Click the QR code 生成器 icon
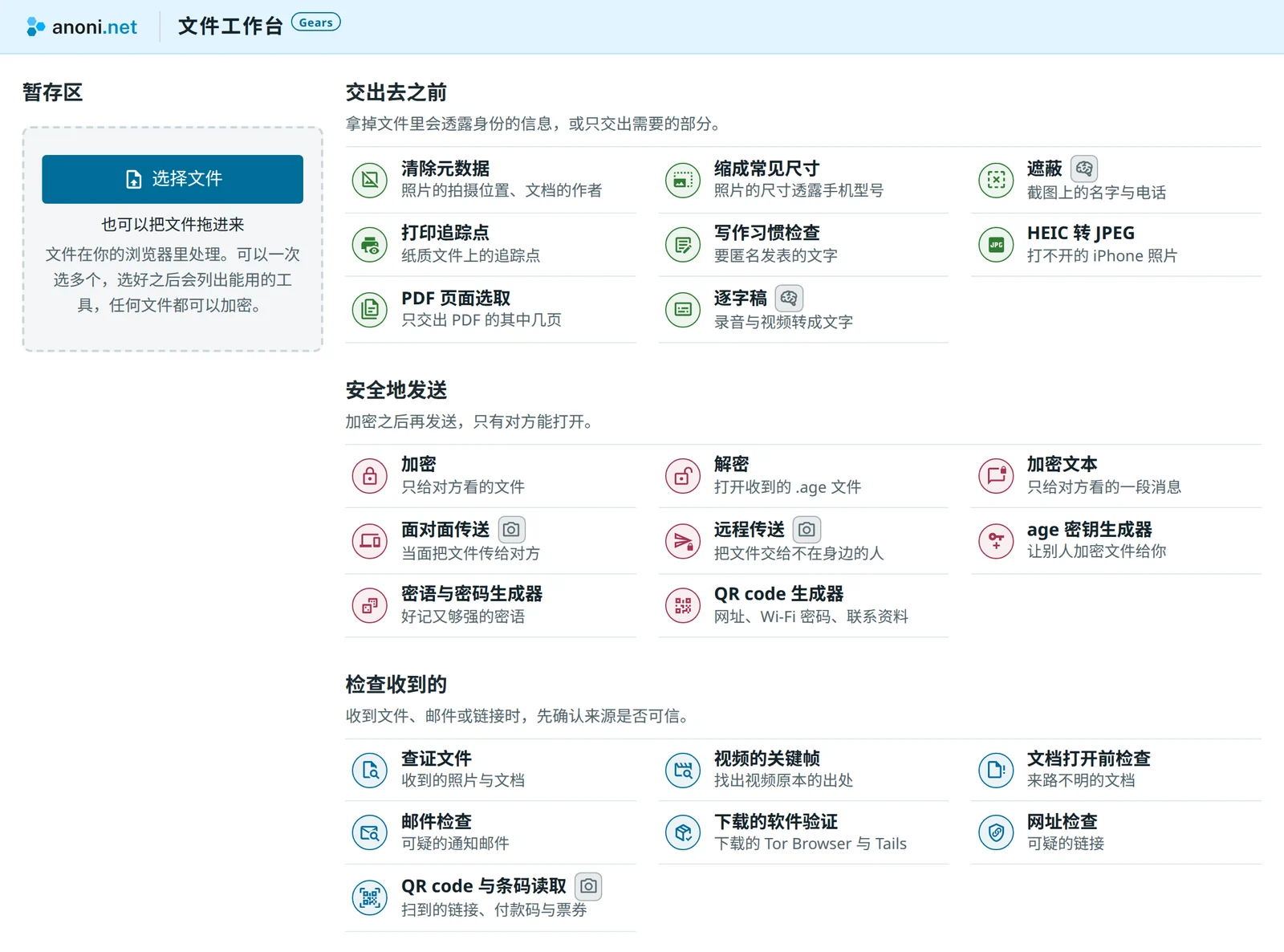The width and height of the screenshot is (1284, 952). point(683,605)
